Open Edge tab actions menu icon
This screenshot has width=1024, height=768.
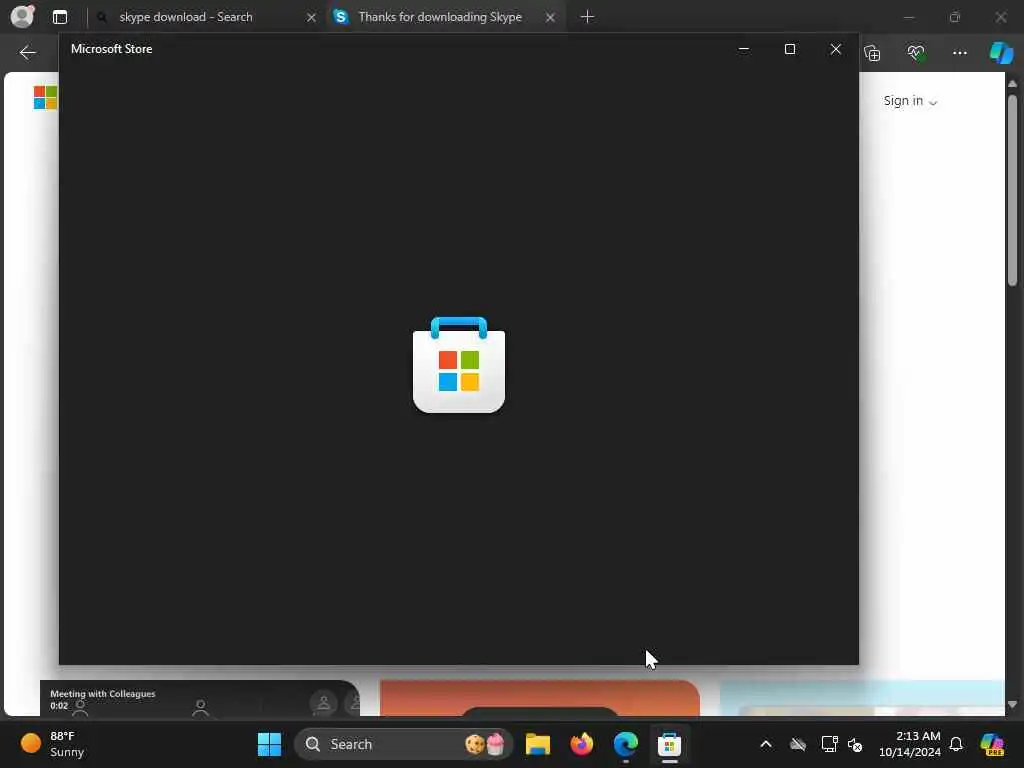coord(59,17)
